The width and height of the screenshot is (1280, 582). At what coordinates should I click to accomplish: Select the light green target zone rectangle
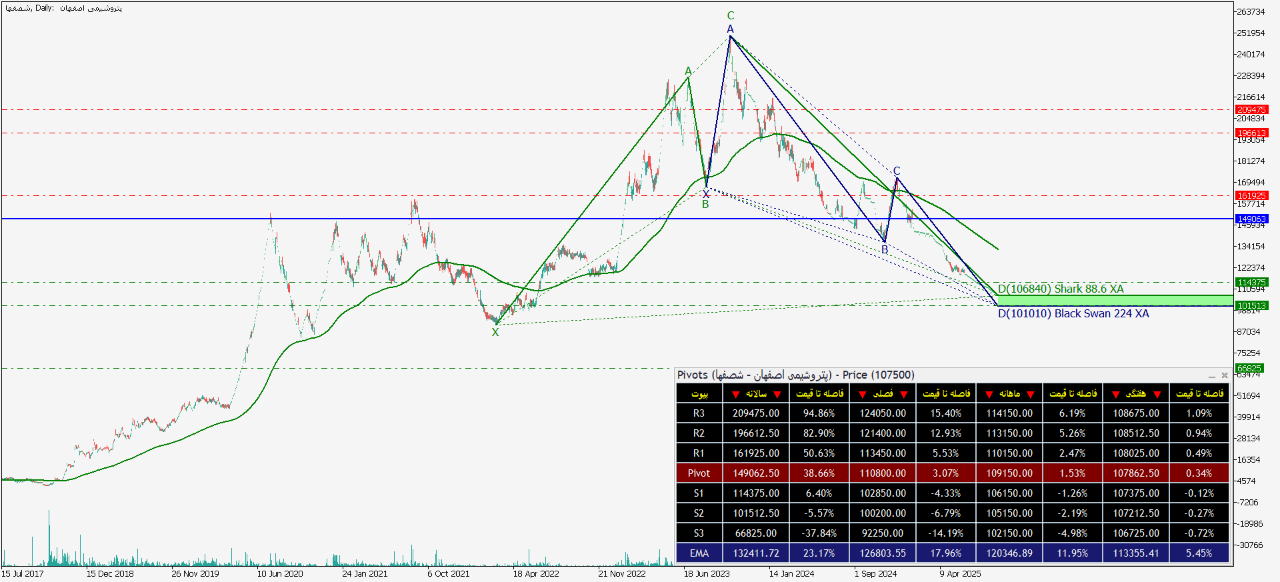[x=1110, y=300]
